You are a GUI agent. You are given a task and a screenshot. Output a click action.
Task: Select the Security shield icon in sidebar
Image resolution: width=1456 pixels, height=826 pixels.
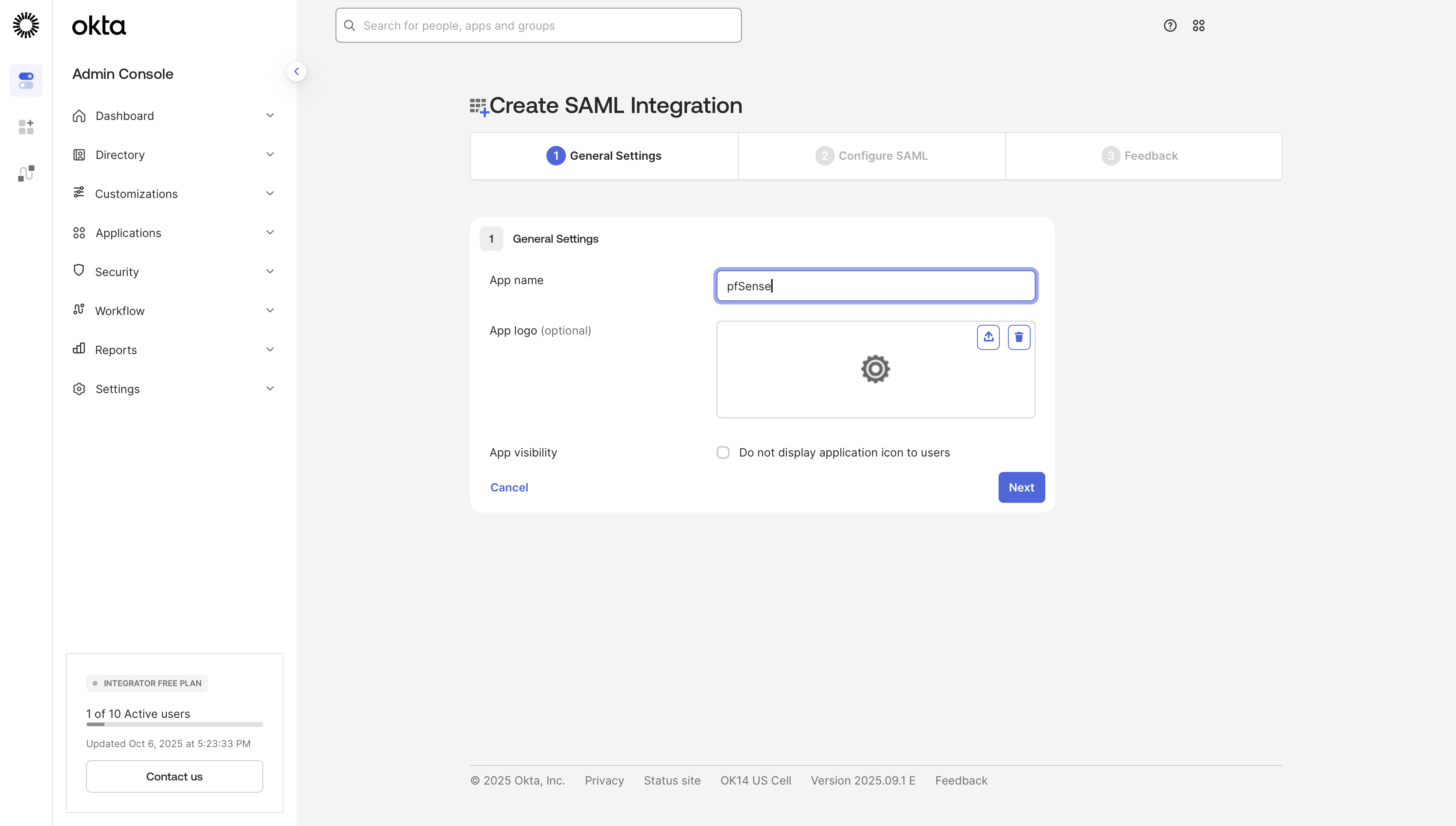pyautogui.click(x=79, y=271)
